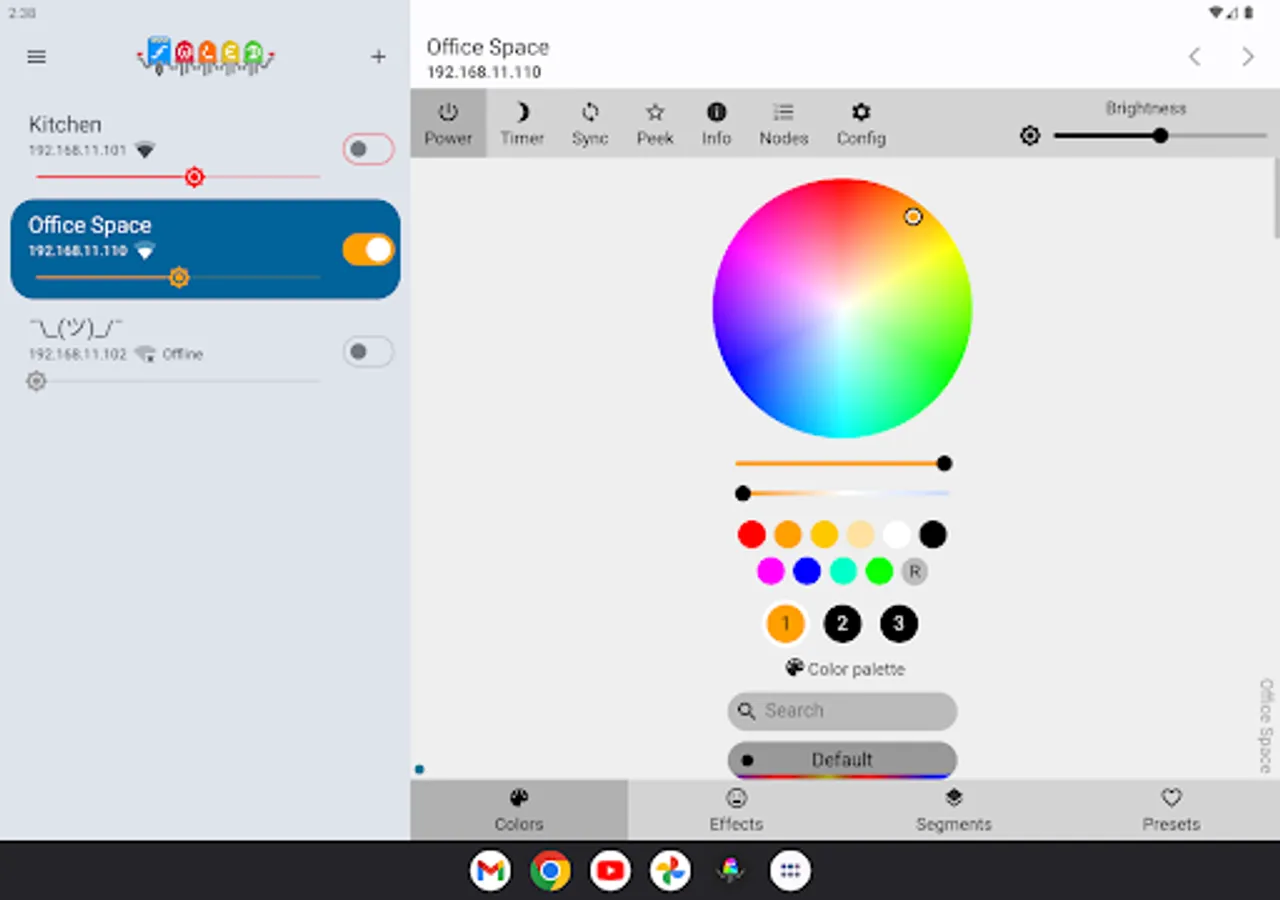Add a new device with the plus icon
This screenshot has width=1280, height=900.
tap(378, 57)
